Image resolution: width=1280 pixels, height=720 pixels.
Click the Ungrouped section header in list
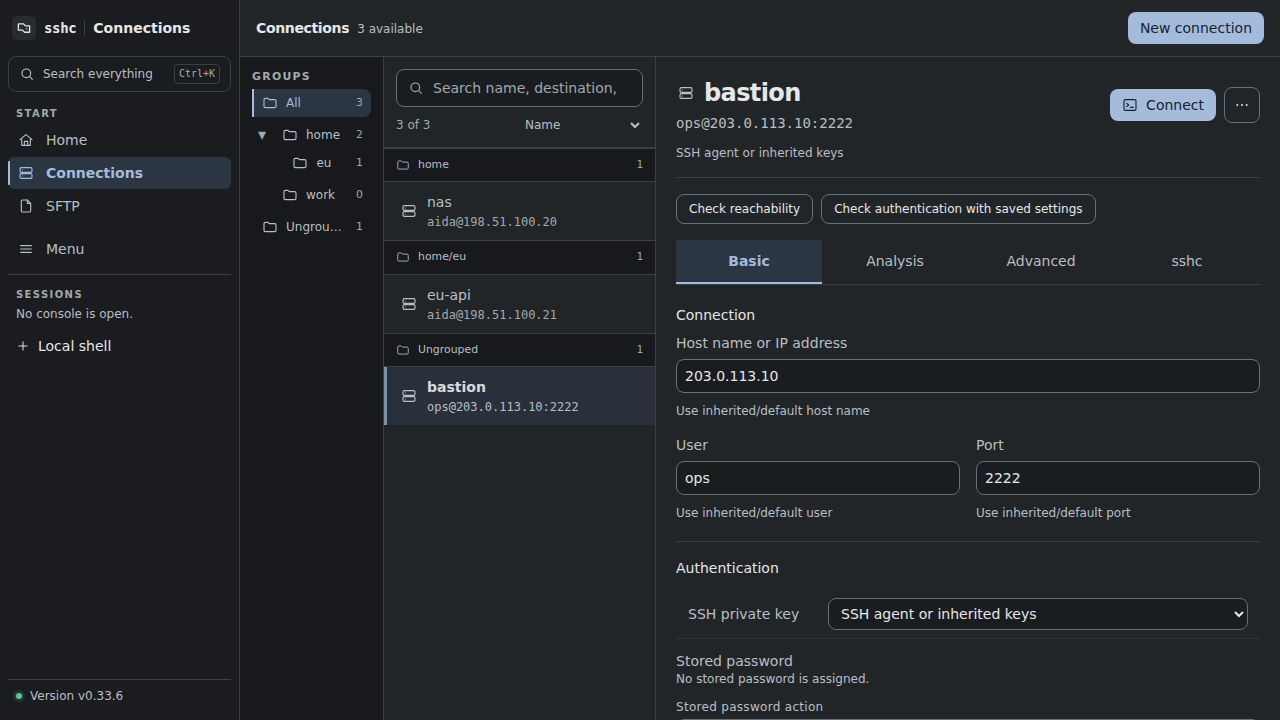click(x=520, y=349)
